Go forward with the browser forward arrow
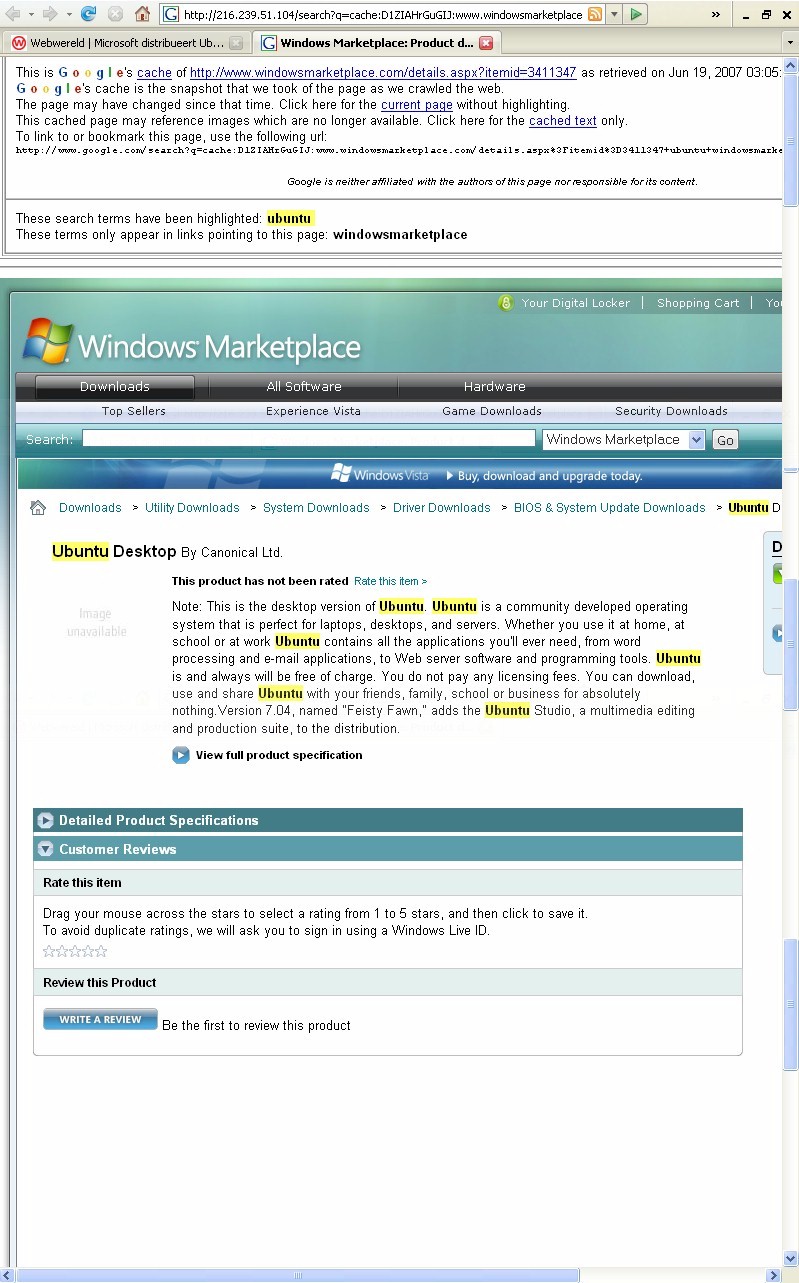 point(48,14)
